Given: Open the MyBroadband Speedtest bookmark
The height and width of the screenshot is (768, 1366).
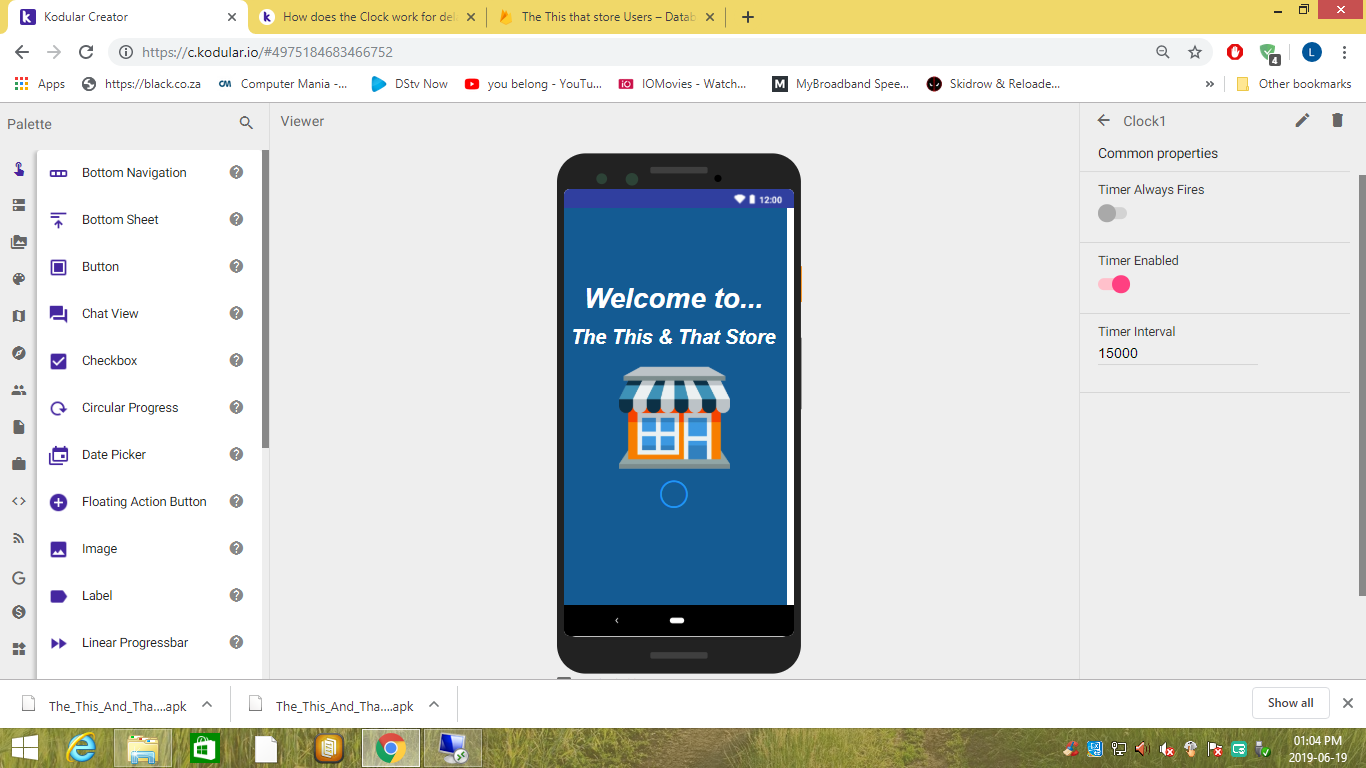Looking at the screenshot, I should (841, 84).
